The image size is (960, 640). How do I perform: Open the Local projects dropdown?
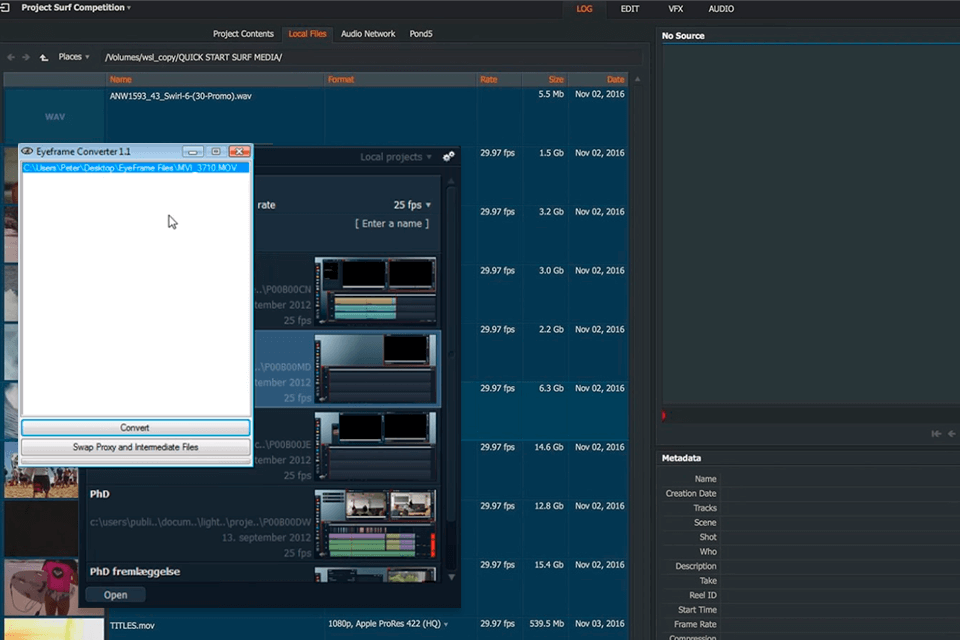pos(396,157)
